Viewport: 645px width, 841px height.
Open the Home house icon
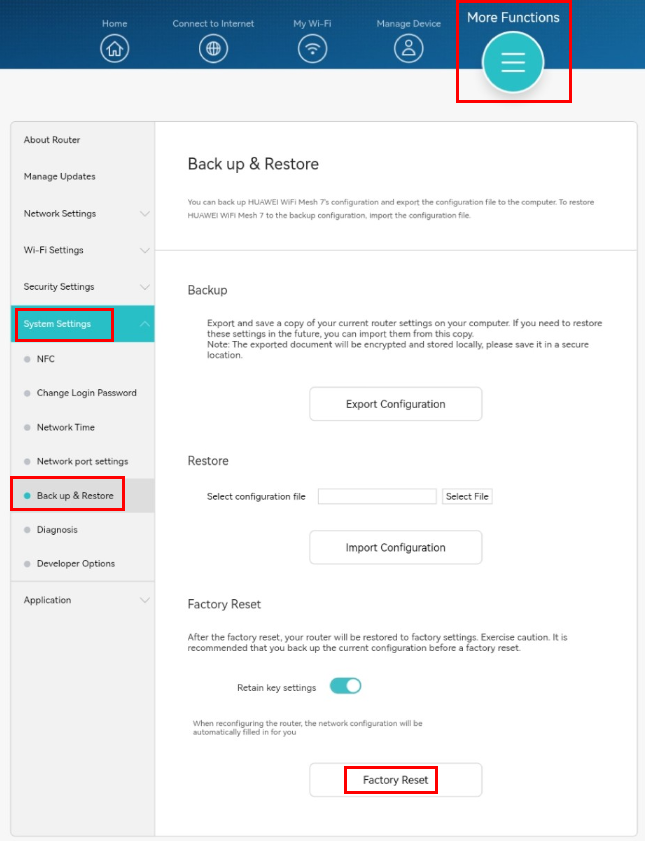click(x=114, y=48)
